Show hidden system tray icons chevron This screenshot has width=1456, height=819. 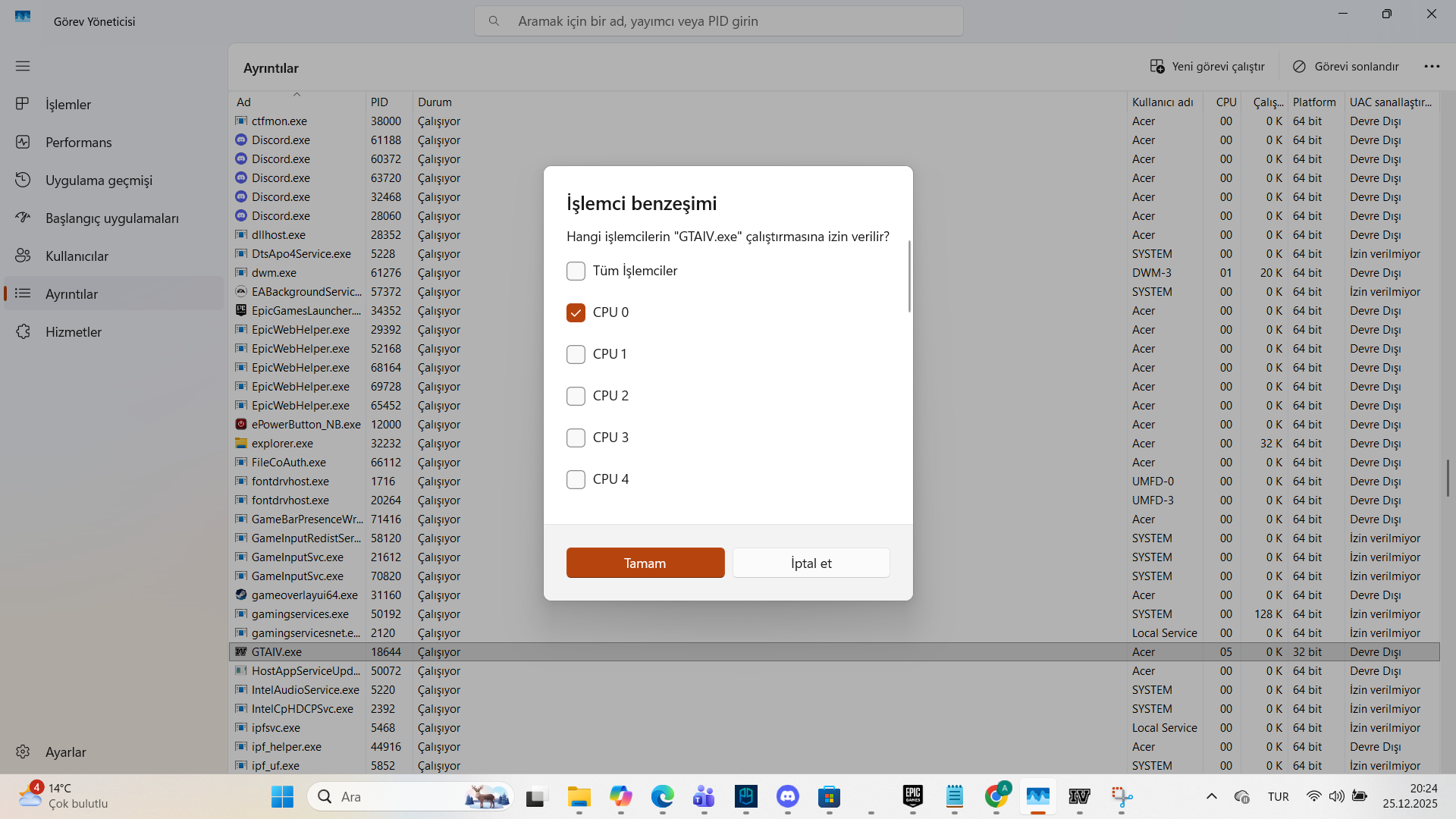point(1212,796)
